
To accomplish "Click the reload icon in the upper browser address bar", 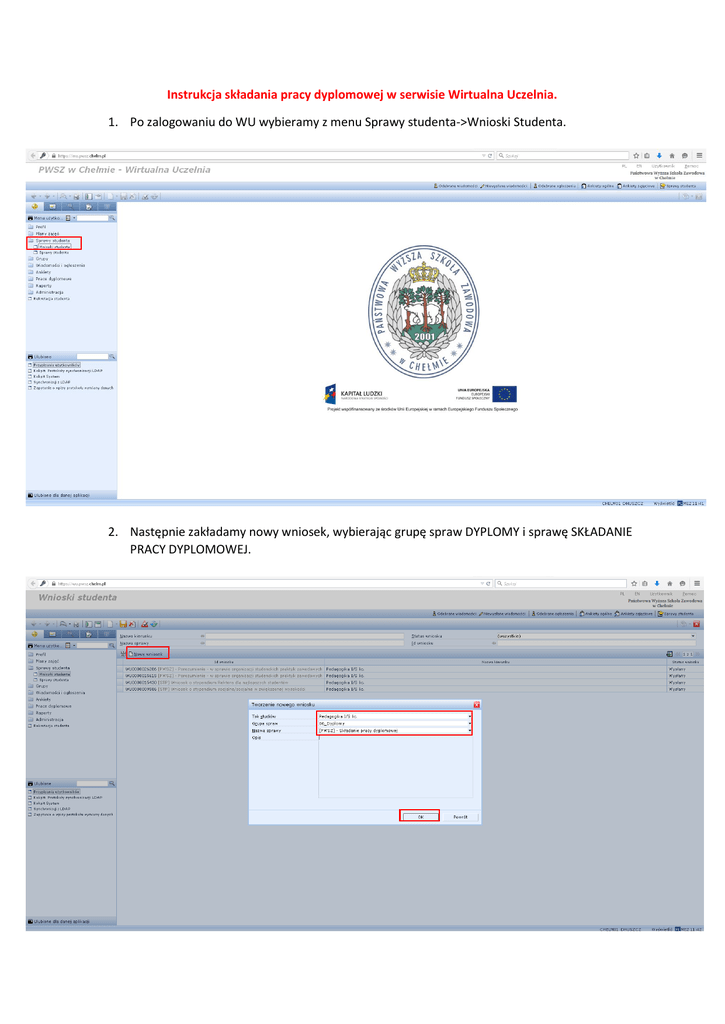I will tap(489, 155).
